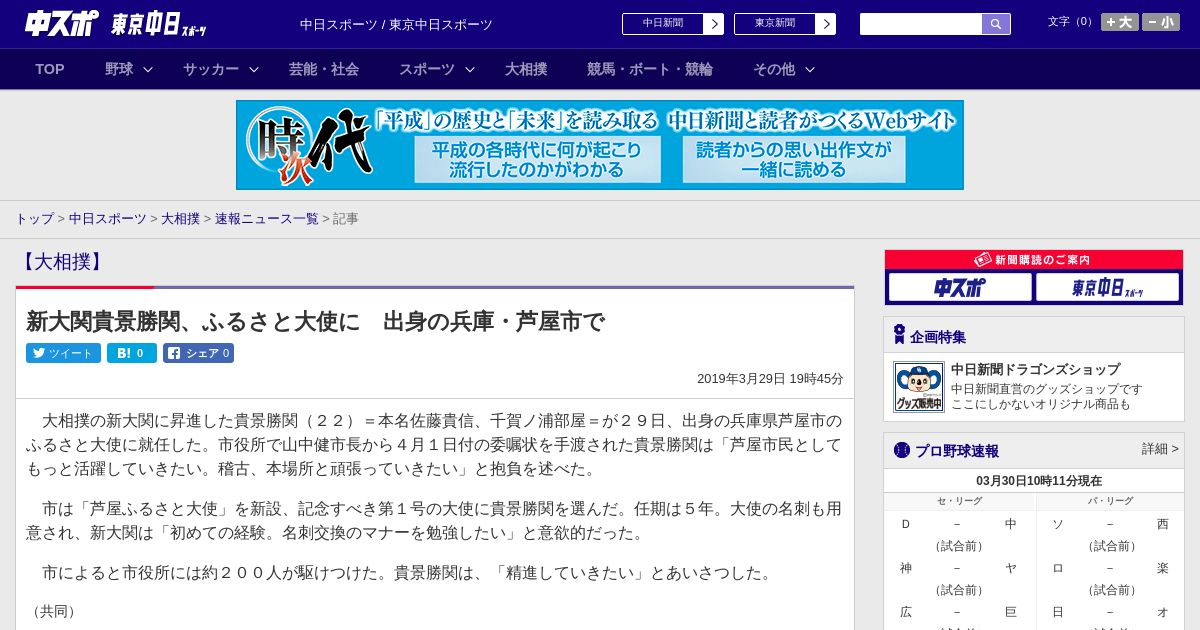Open サッカー navigation menu

211,69
